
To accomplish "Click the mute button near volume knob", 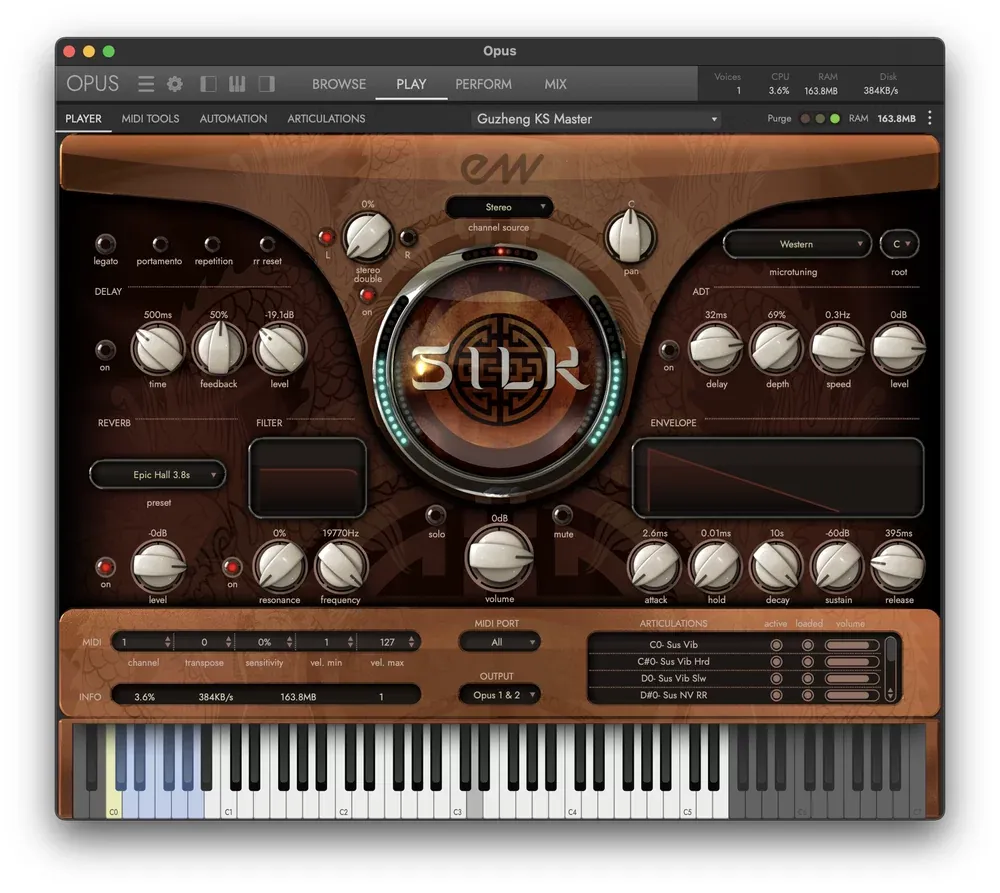I will tap(562, 514).
